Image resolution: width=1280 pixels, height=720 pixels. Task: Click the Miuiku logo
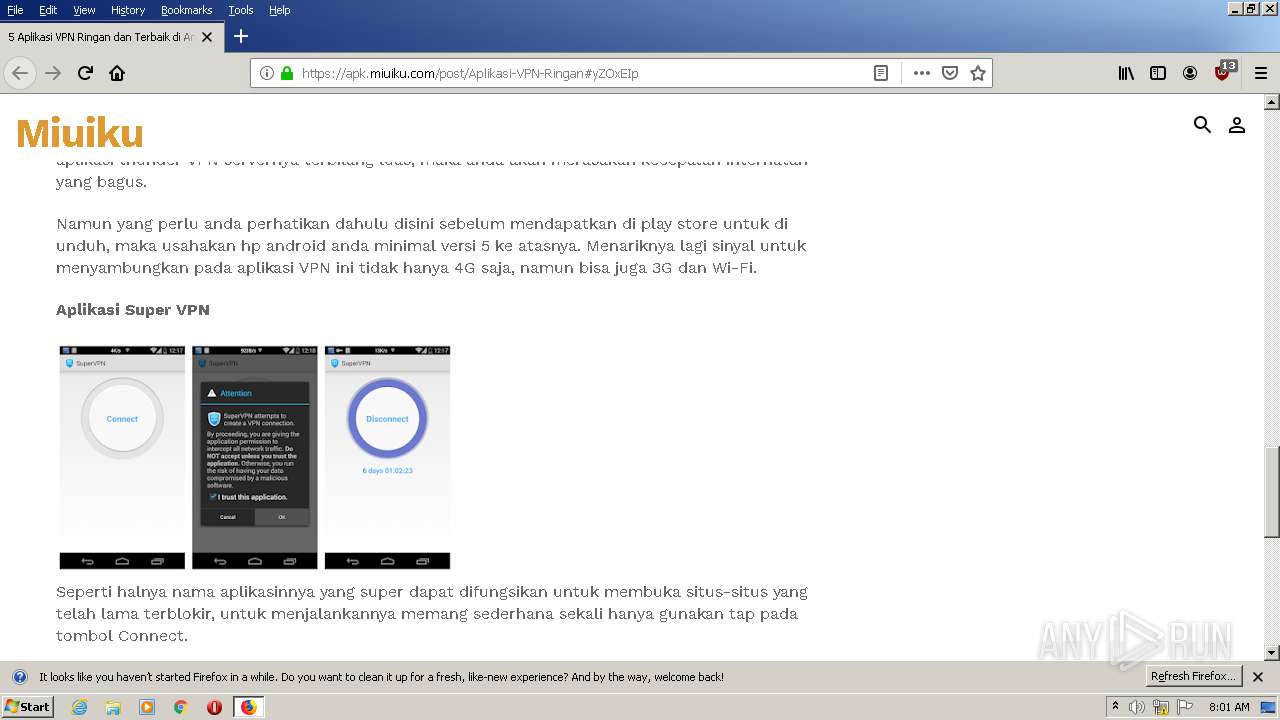click(80, 133)
